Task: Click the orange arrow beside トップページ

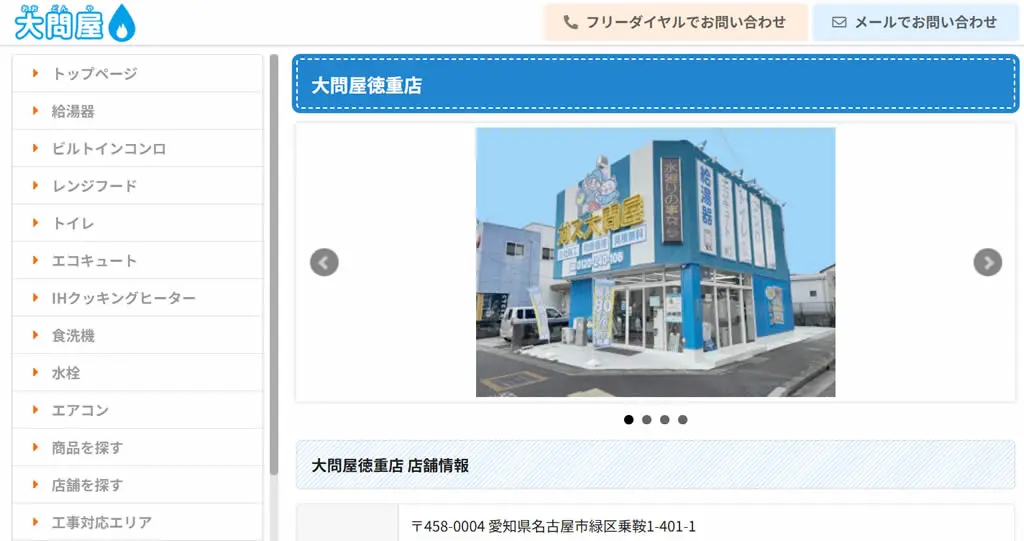Action: 36,73
